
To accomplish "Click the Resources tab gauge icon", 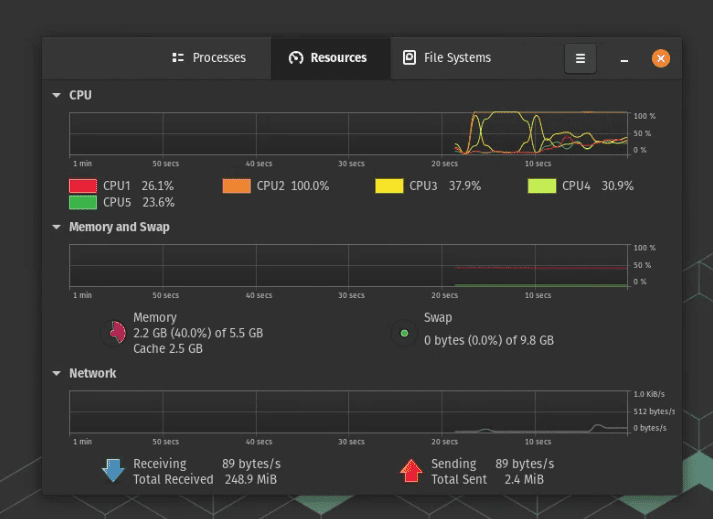I will click(296, 58).
